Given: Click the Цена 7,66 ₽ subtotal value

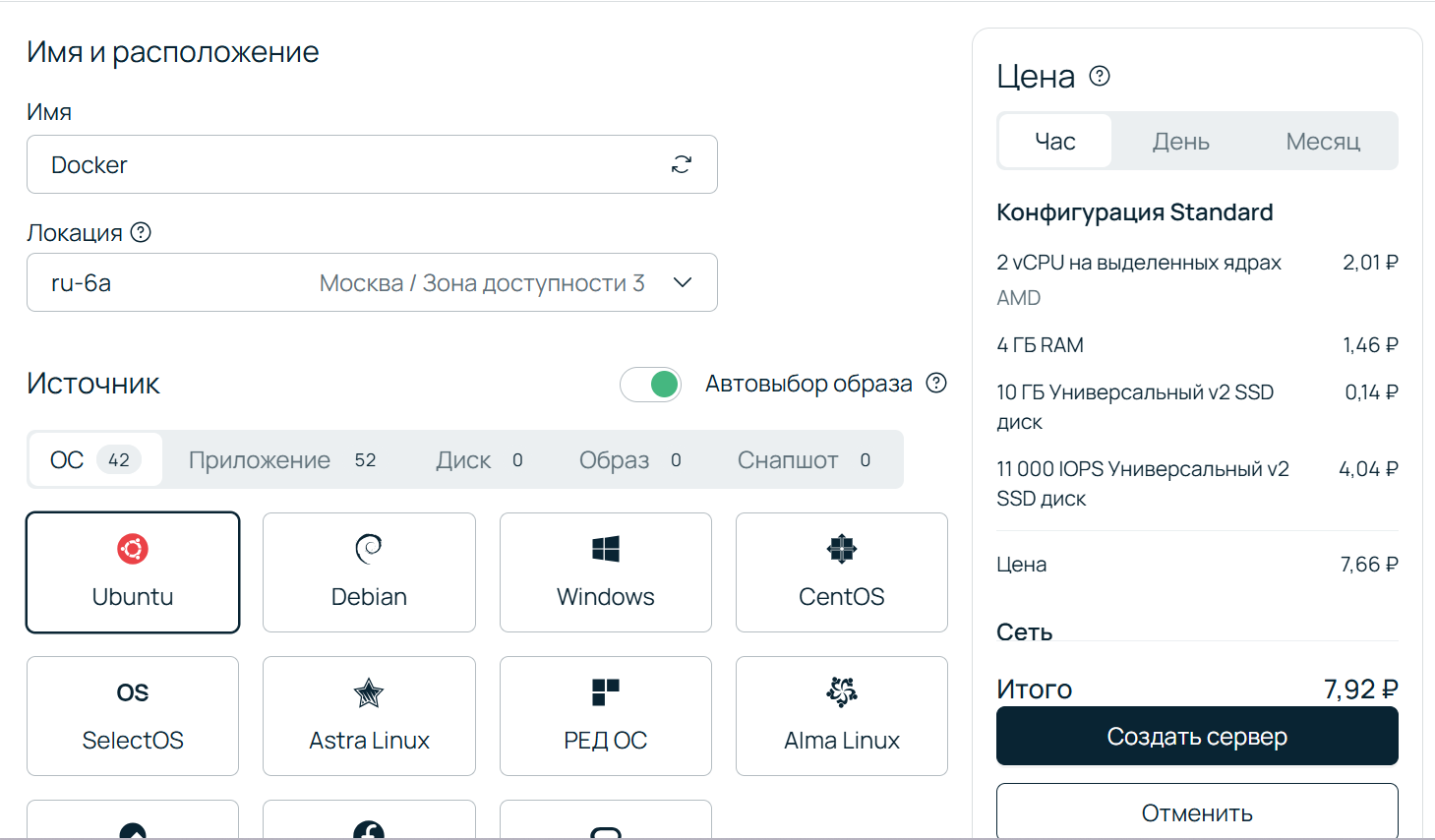Looking at the screenshot, I should click(x=1369, y=565).
